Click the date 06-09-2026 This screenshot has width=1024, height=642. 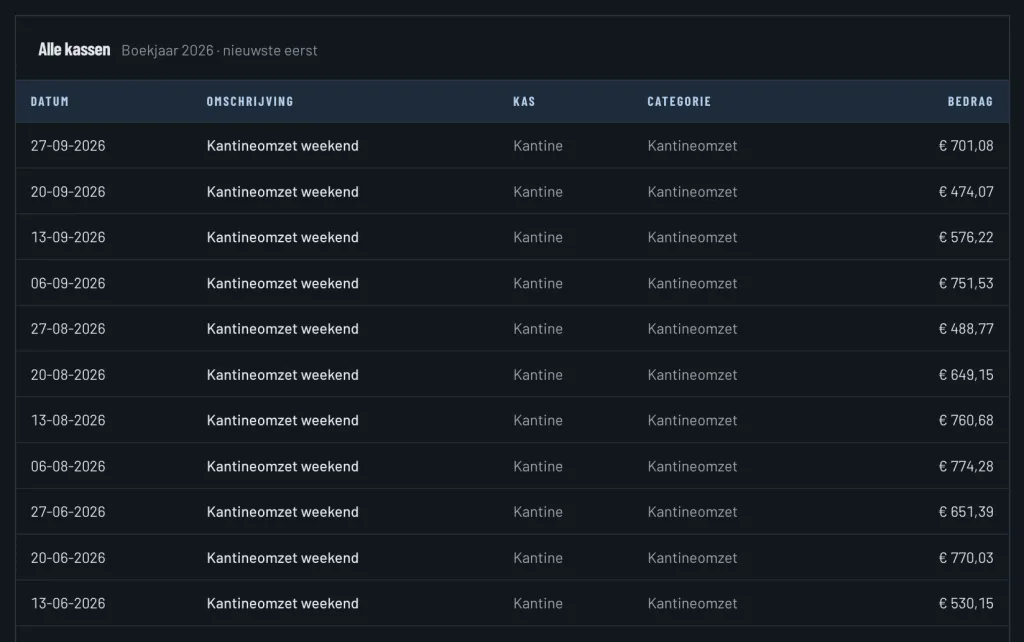tap(68, 283)
